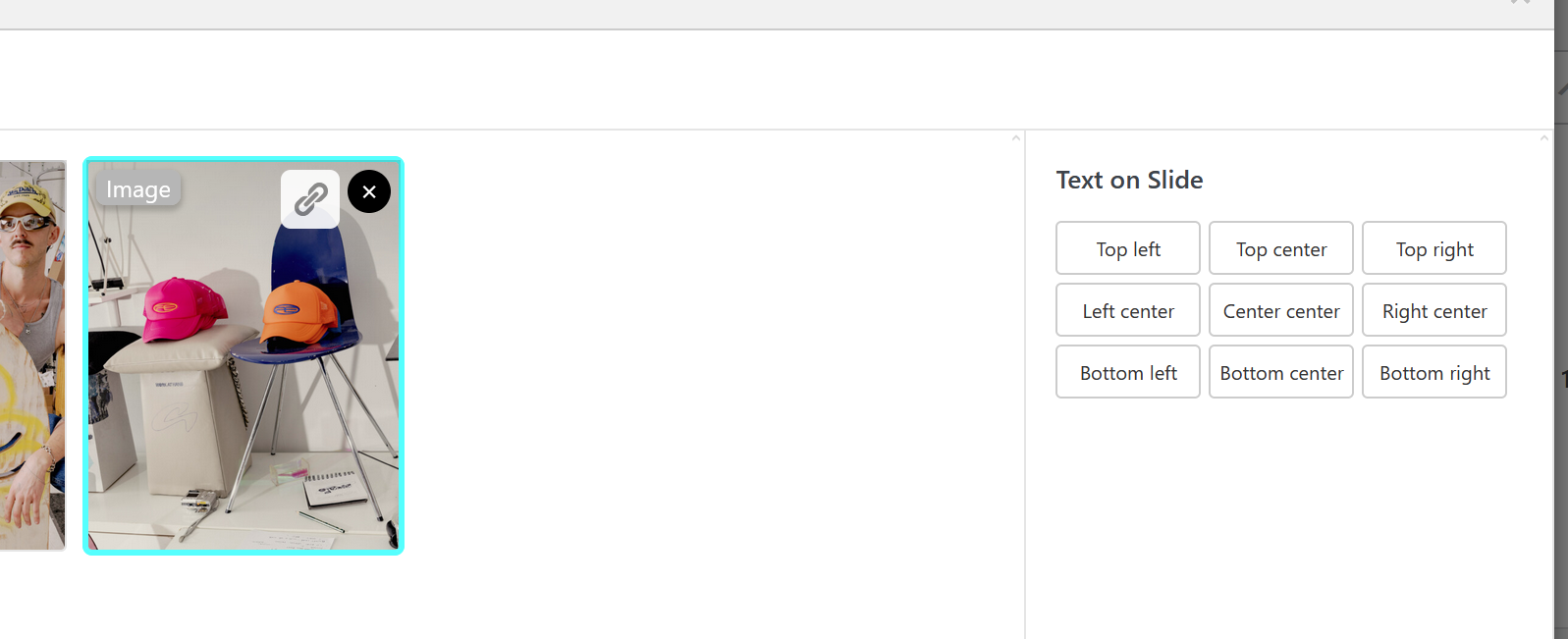Click the link icon on the selected image

pos(310,199)
